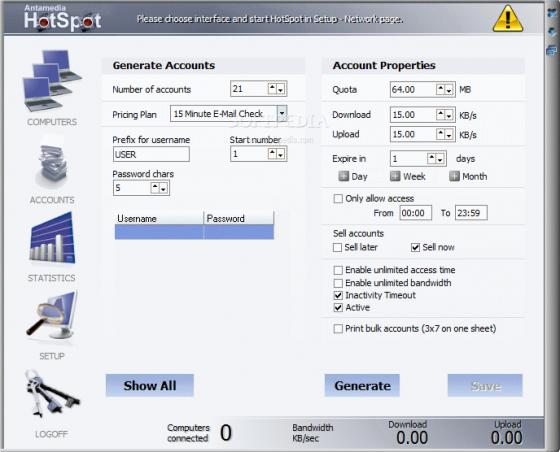Click the yellow warning triangle icon
Image resolution: width=560 pixels, height=452 pixels.
508,19
